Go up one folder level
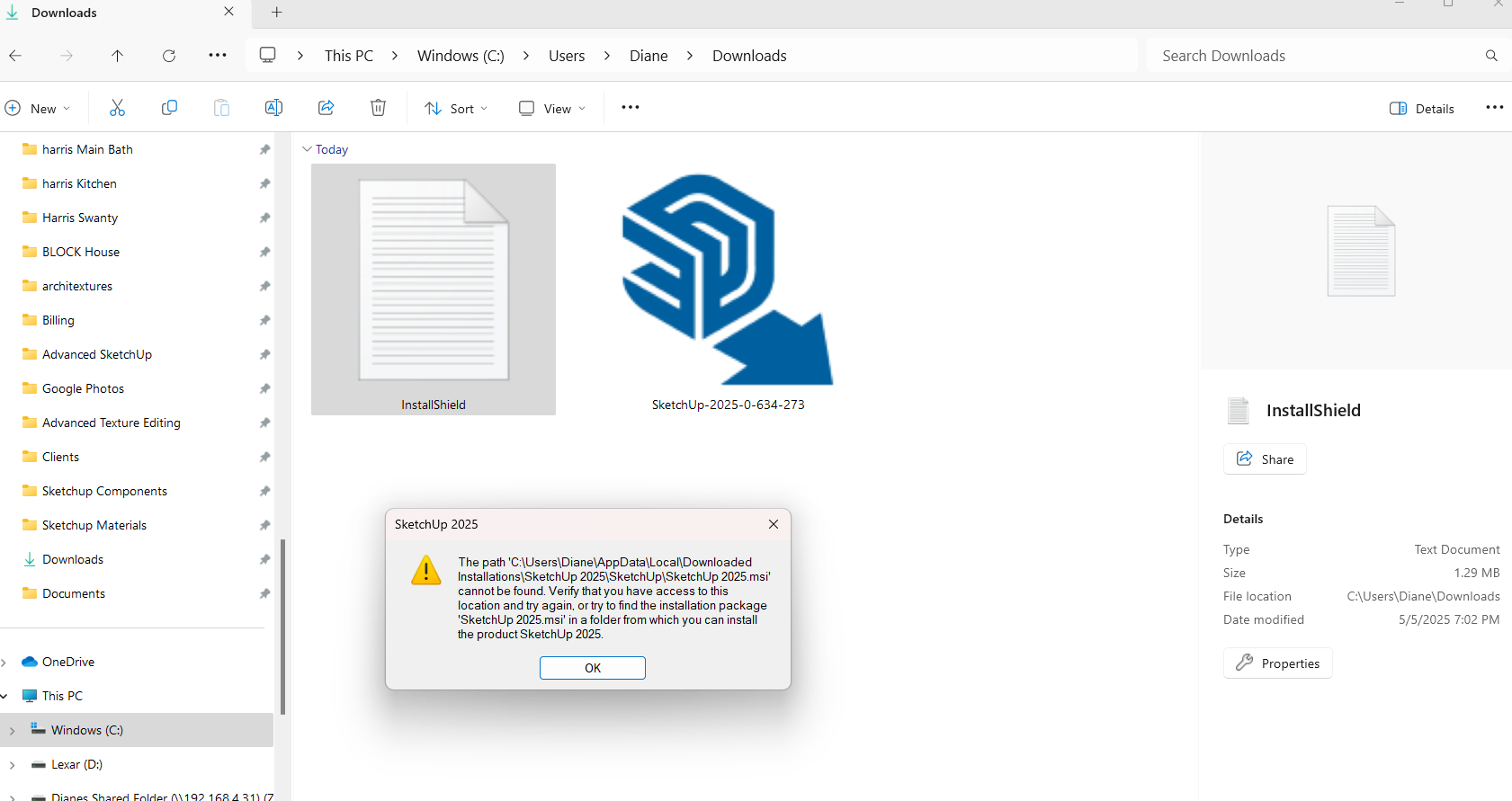The image size is (1512, 801). point(117,56)
